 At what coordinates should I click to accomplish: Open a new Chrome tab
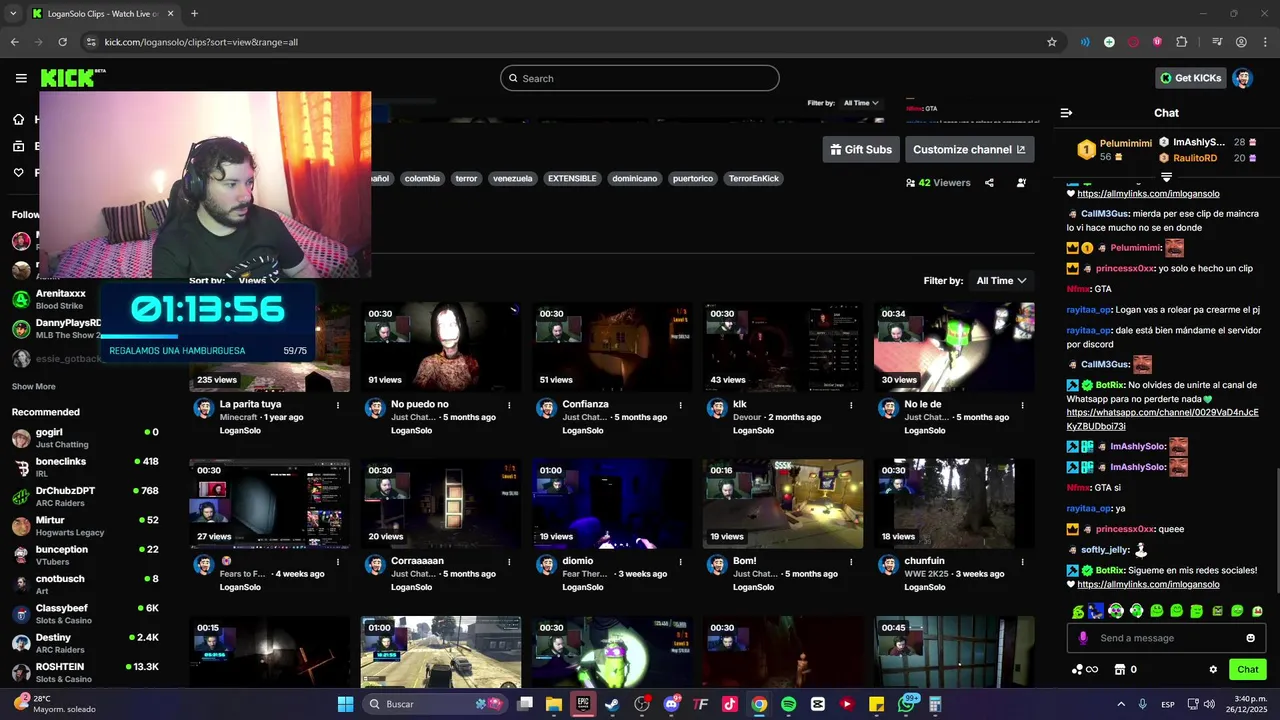coord(194,13)
